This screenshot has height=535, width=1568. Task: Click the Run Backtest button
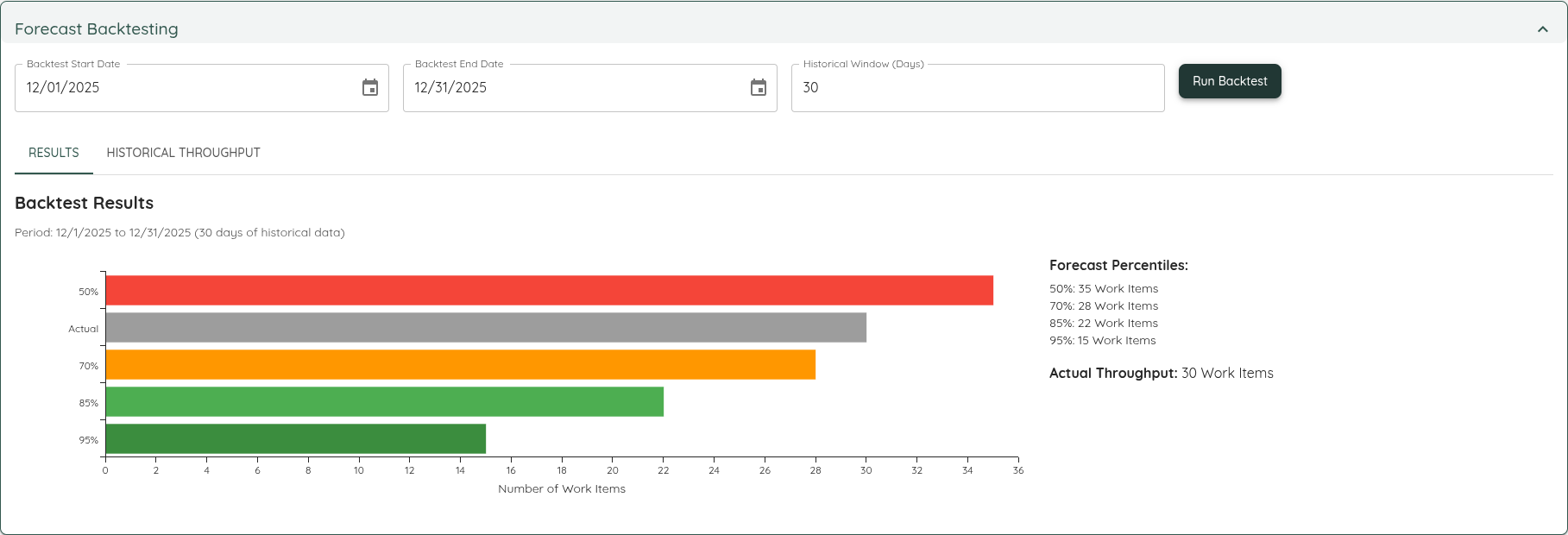pyautogui.click(x=1230, y=81)
